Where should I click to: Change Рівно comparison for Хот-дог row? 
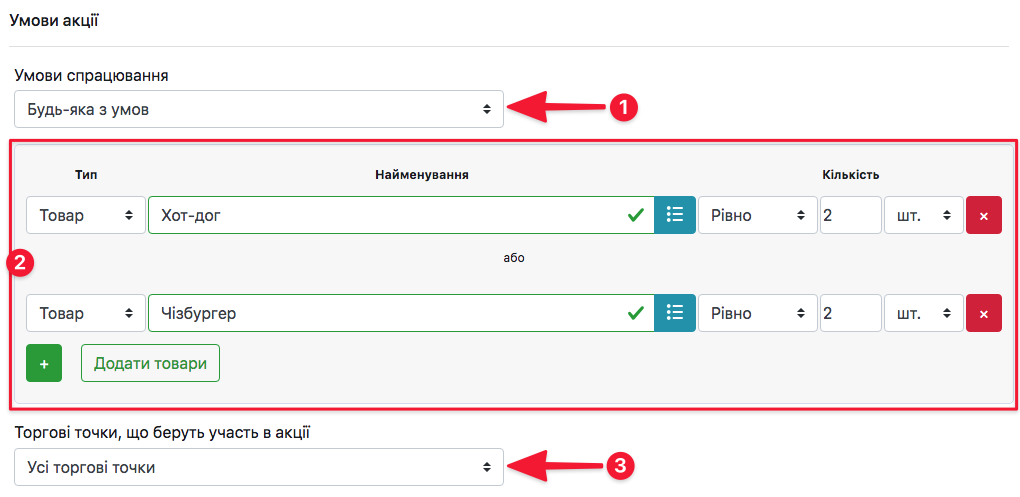pos(757,215)
